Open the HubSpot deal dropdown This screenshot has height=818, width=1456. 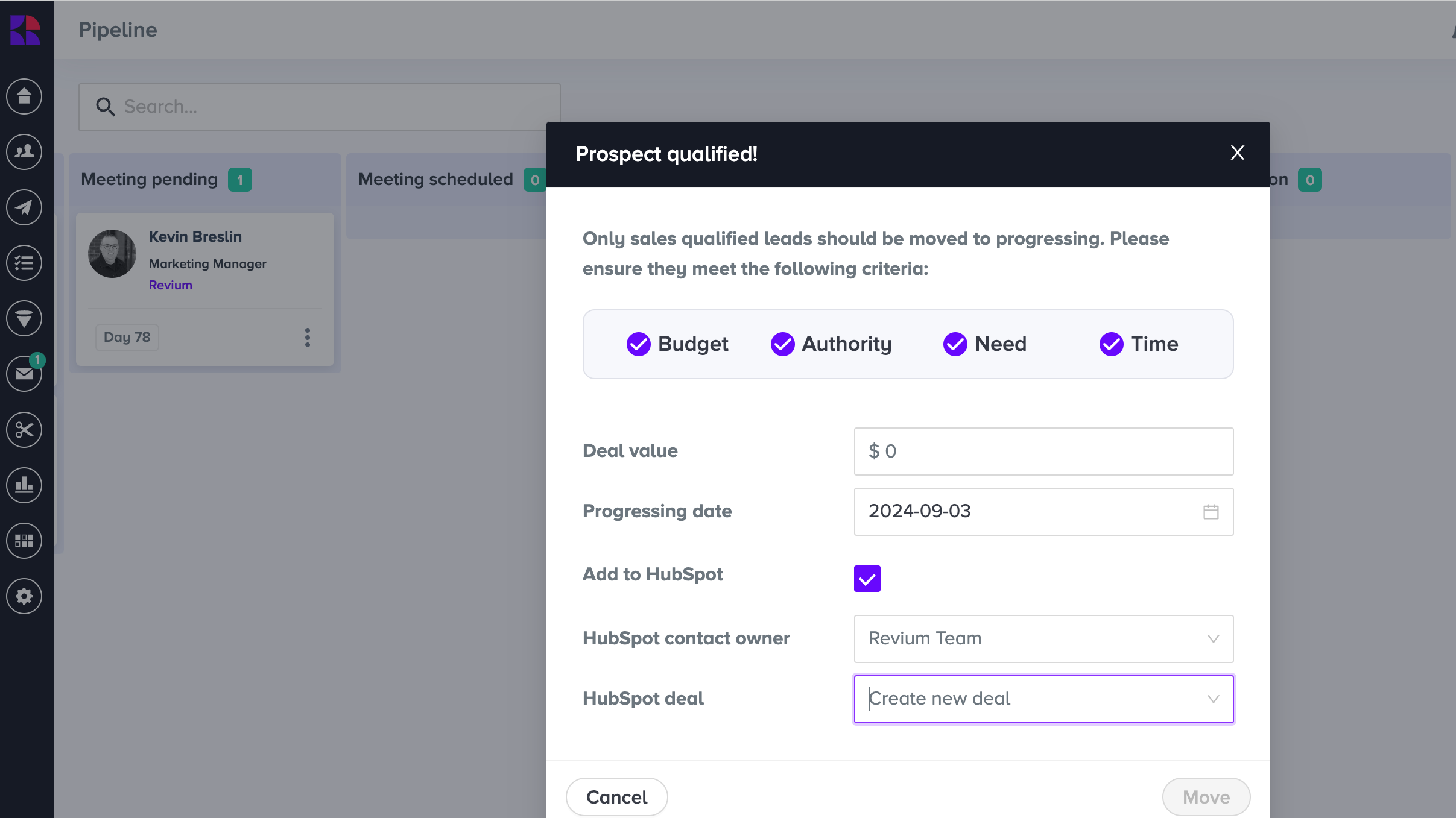[1043, 699]
